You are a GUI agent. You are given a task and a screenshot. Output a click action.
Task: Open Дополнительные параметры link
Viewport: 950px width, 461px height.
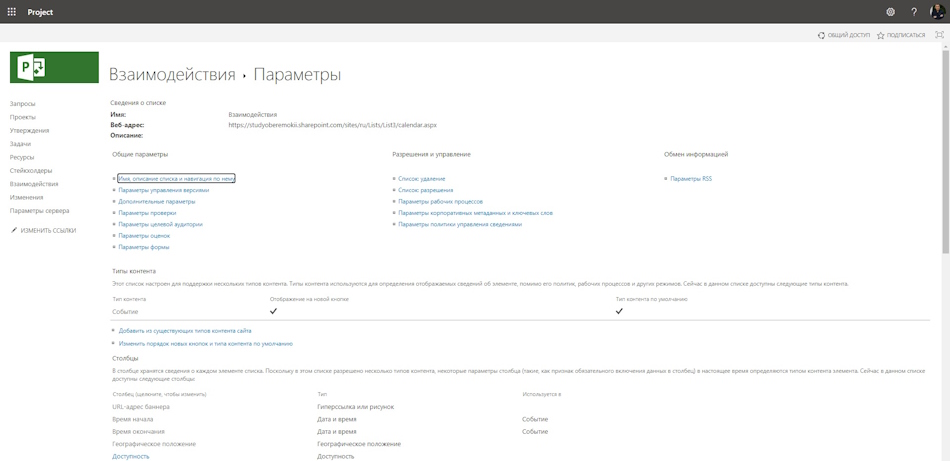pos(157,202)
